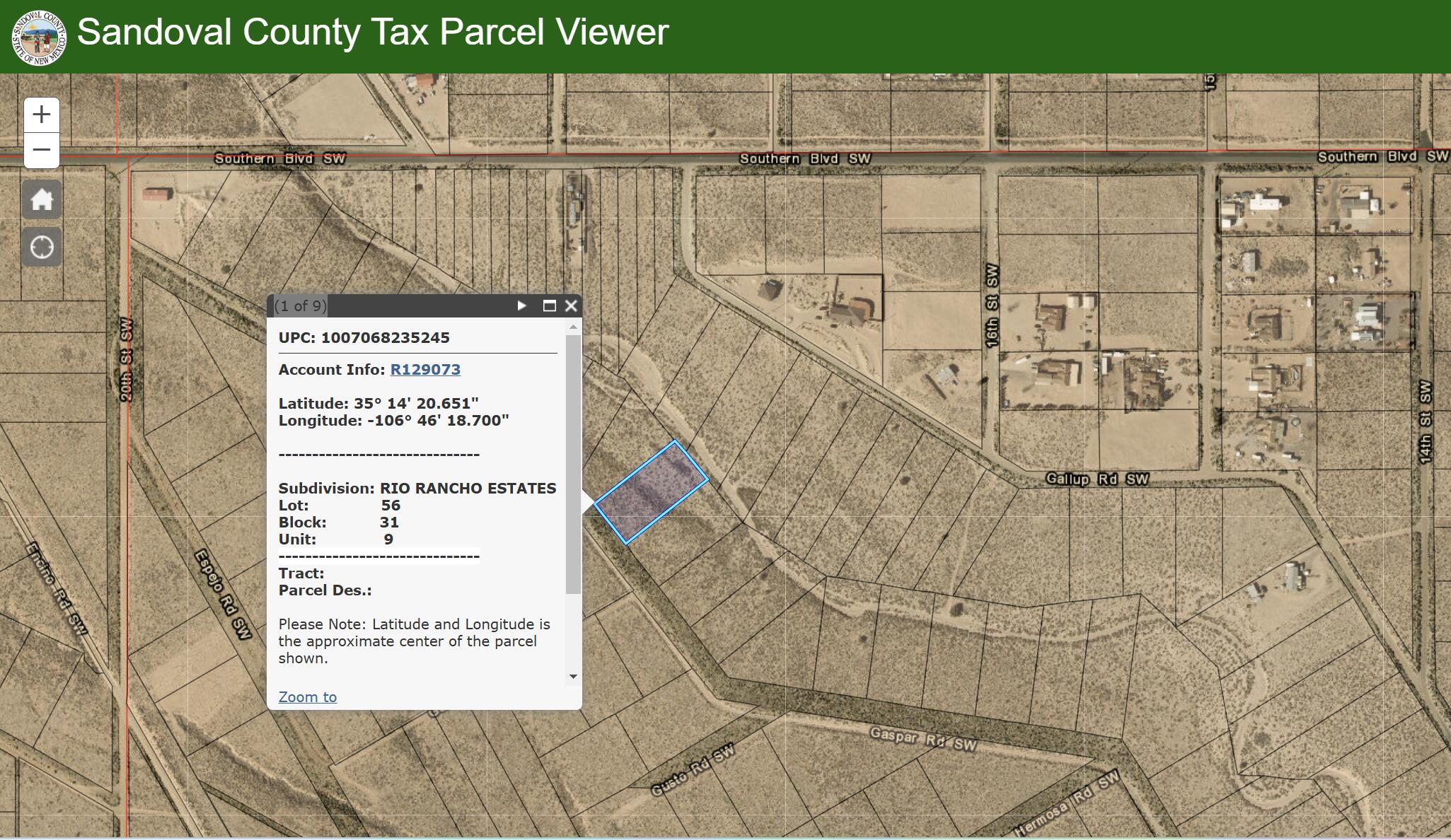Screen dimensions: 1451x840
Task: Click the popup title bar '(1 of 9)'
Action: pos(301,305)
